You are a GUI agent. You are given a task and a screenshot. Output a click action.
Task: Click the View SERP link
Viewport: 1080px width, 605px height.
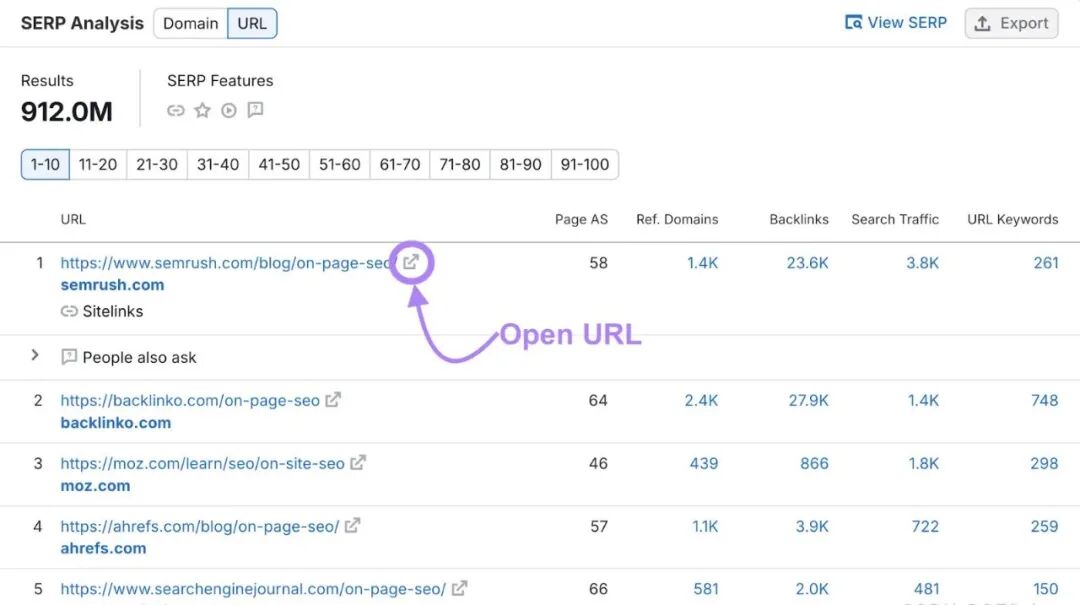pyautogui.click(x=896, y=23)
